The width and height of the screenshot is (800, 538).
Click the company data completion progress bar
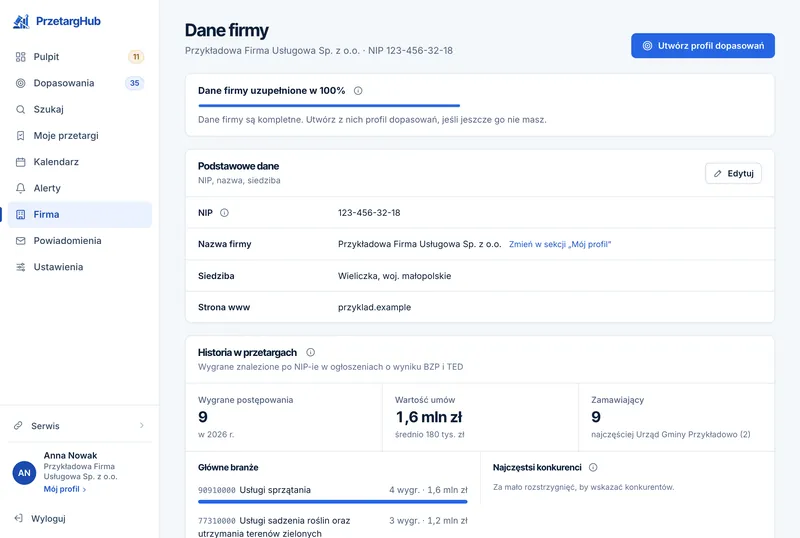click(329, 106)
